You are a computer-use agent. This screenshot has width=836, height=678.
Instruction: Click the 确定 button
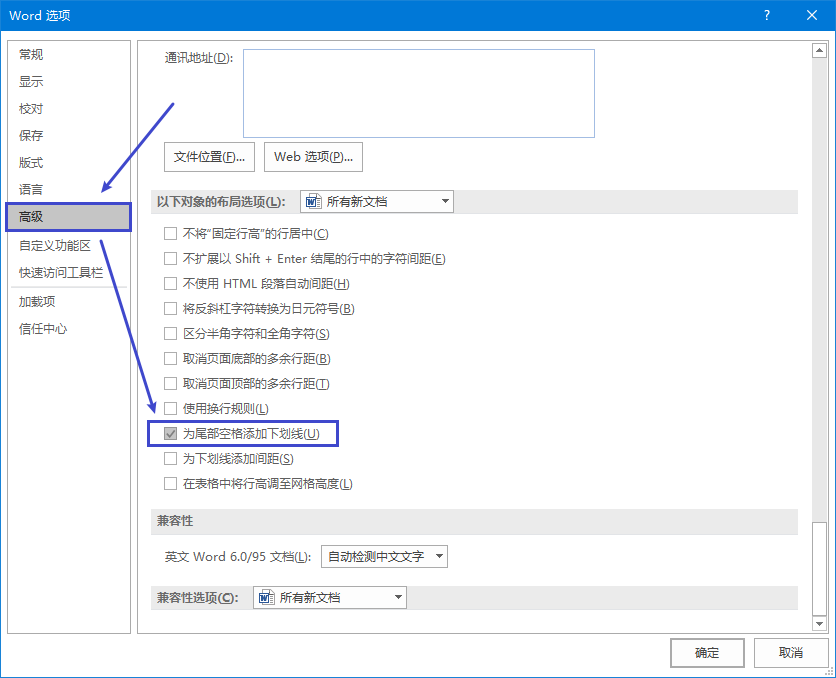[707, 653]
